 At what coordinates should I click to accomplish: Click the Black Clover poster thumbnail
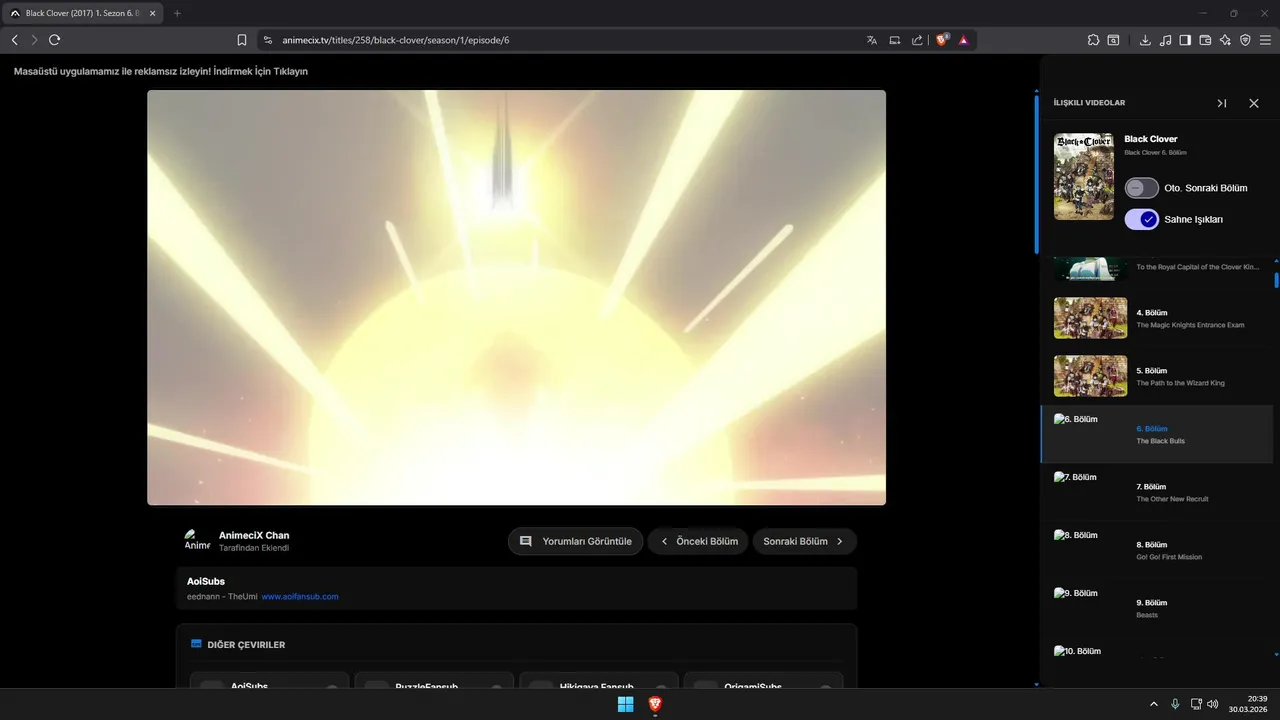coord(1084,177)
